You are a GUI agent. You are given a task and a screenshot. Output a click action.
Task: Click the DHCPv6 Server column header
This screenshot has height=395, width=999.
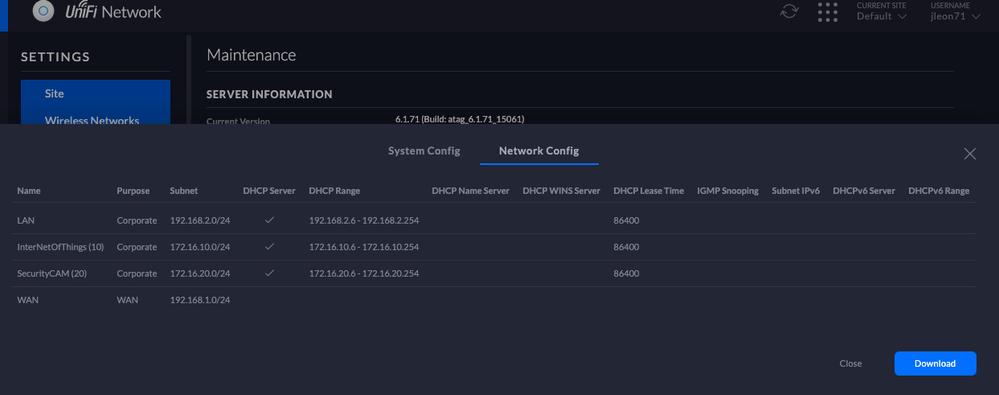click(x=864, y=191)
